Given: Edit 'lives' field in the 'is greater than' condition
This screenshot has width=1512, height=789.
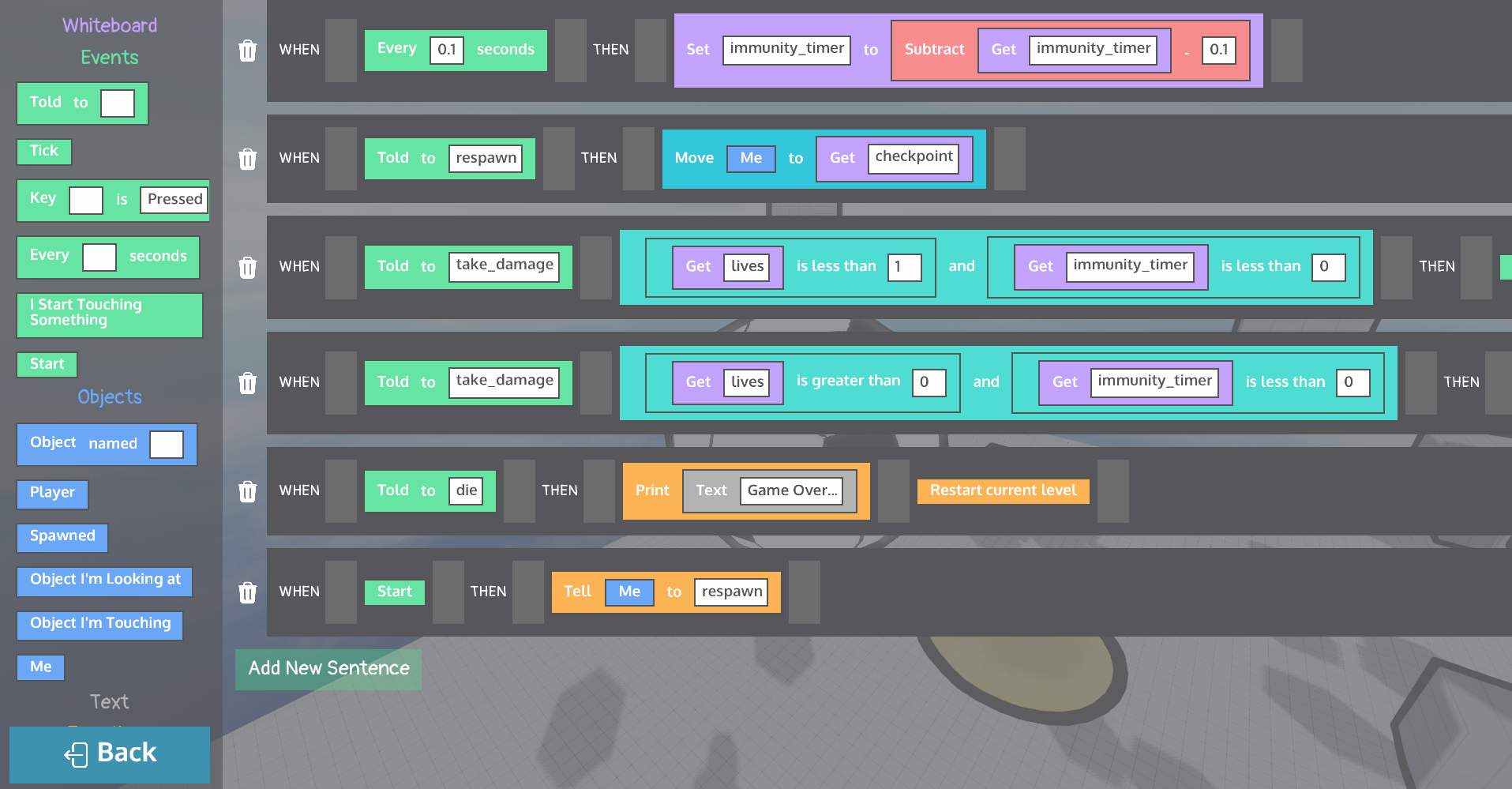Looking at the screenshot, I should tap(747, 383).
